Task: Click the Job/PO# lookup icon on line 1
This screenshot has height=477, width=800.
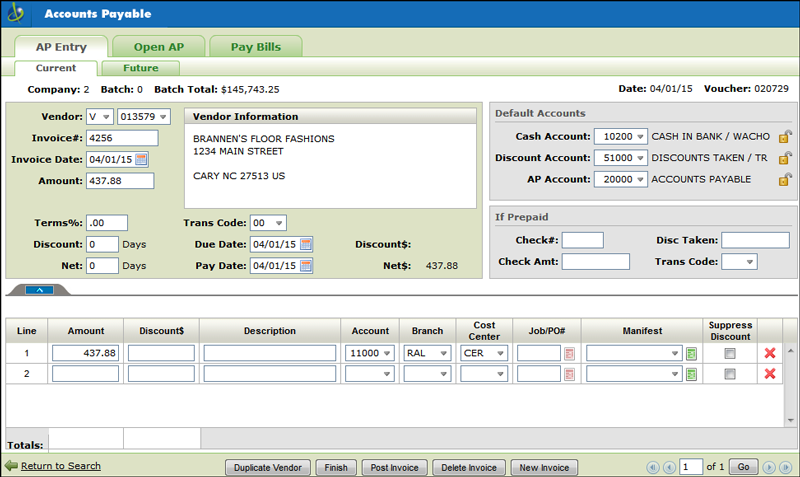Action: 569,353
